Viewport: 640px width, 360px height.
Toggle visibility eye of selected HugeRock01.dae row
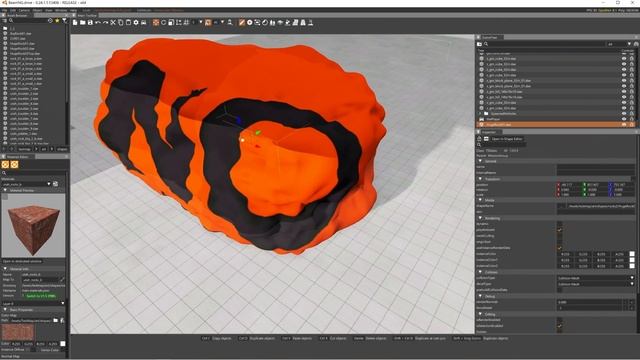[624, 124]
